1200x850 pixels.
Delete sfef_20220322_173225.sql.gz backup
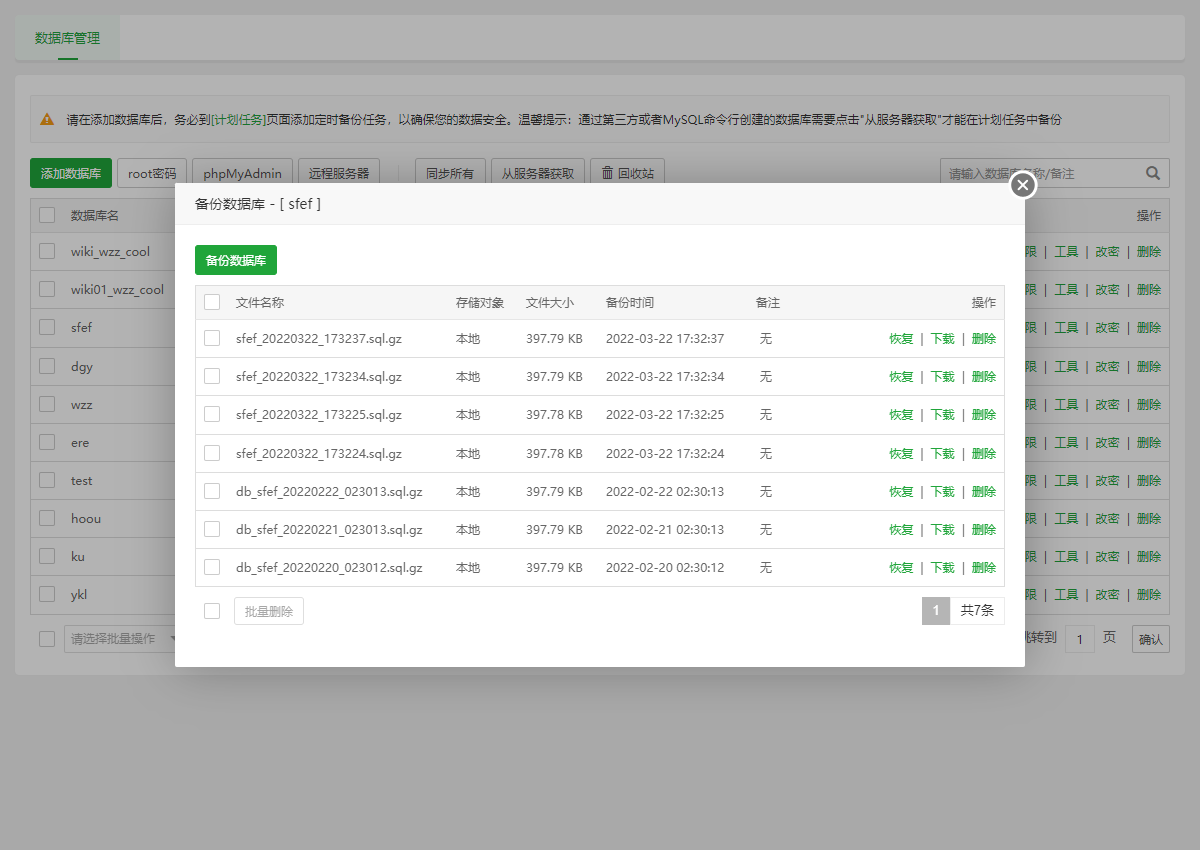point(984,415)
